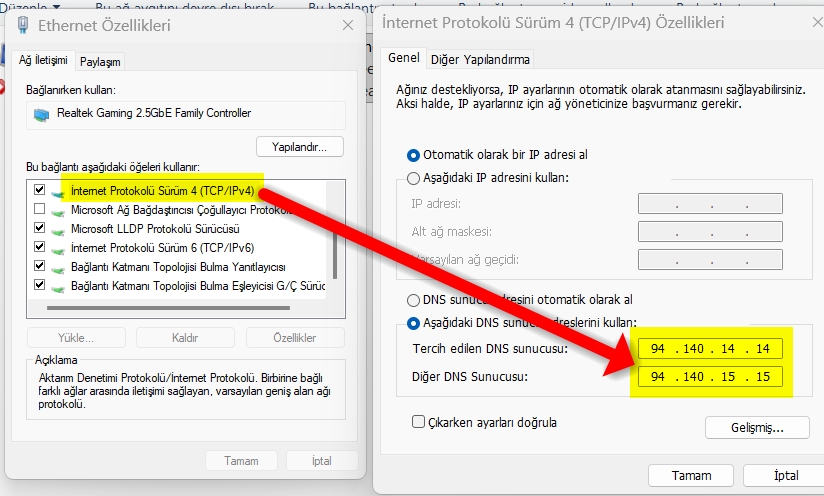The image size is (824, 496).
Task: Select the IPv4 protocol network icon
Action: [57, 193]
